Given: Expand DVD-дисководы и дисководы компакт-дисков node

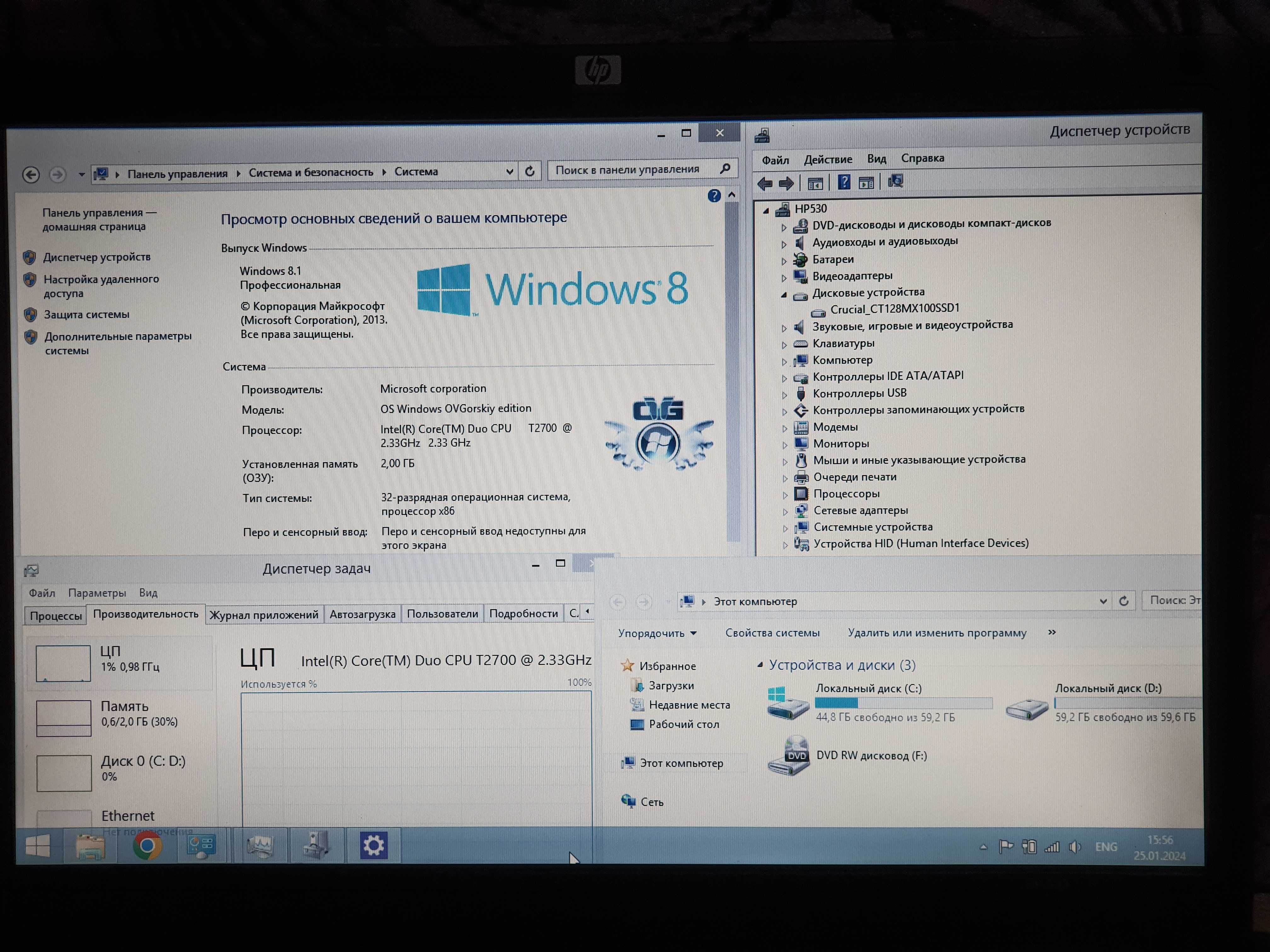Looking at the screenshot, I should click(x=784, y=227).
